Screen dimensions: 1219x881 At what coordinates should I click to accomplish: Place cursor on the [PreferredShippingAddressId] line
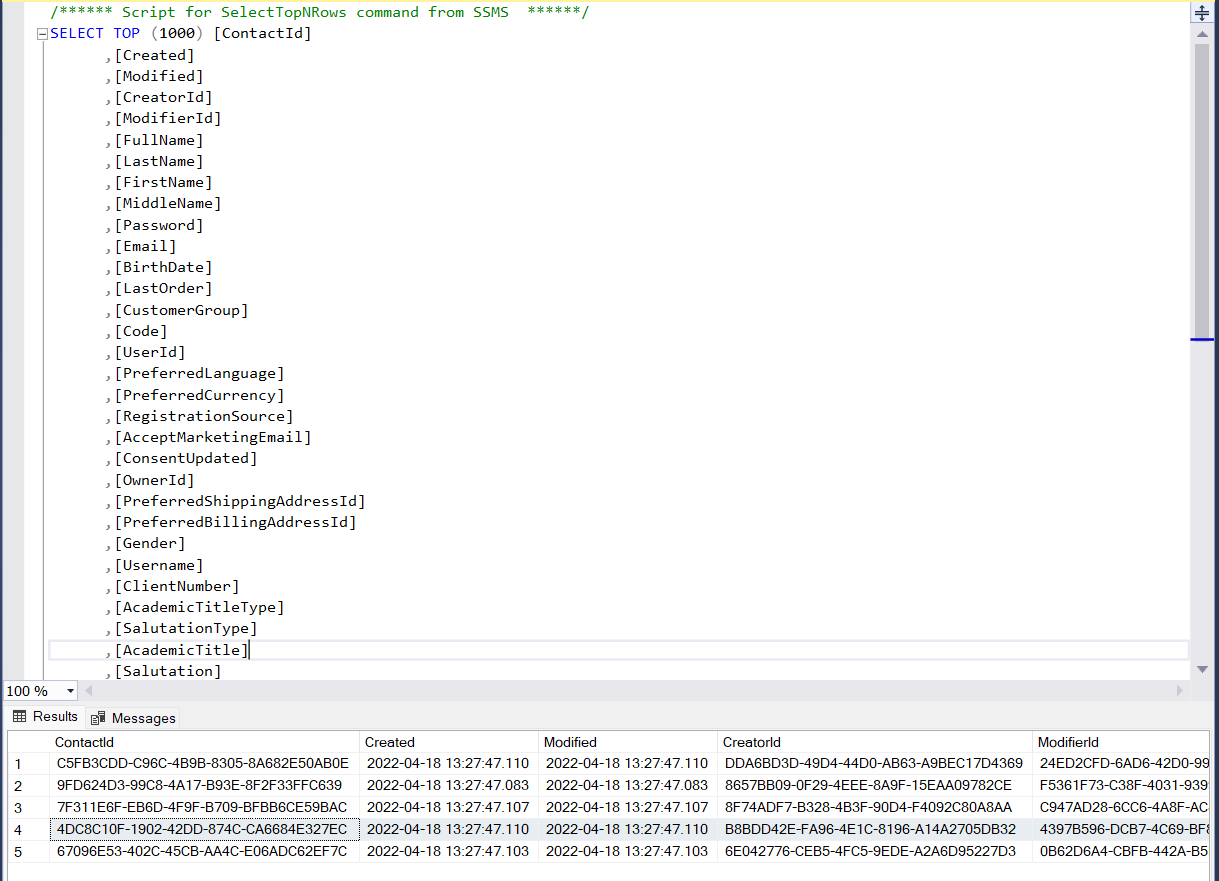click(x=240, y=501)
